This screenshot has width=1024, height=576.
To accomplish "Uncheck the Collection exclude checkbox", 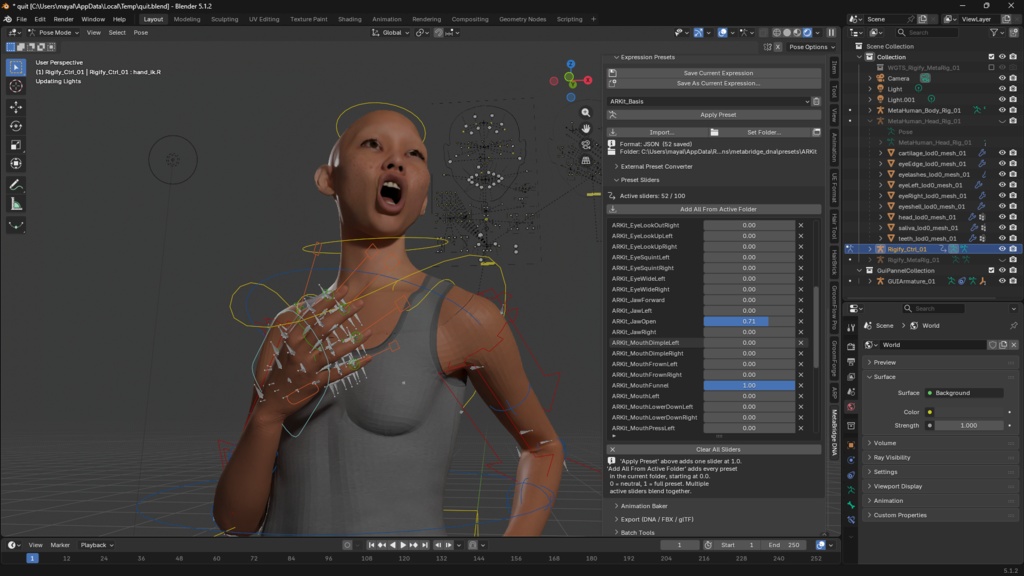I will coord(991,57).
